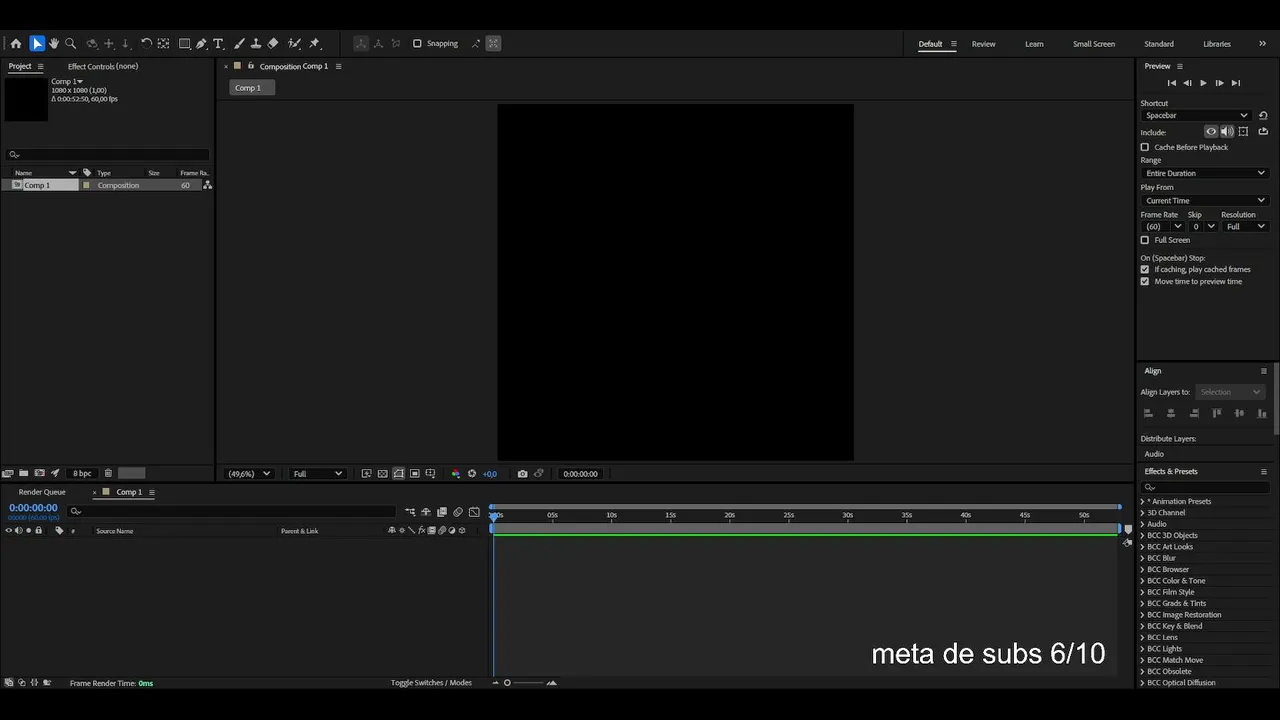
Task: Select the Eraser tool
Action: pyautogui.click(x=273, y=43)
